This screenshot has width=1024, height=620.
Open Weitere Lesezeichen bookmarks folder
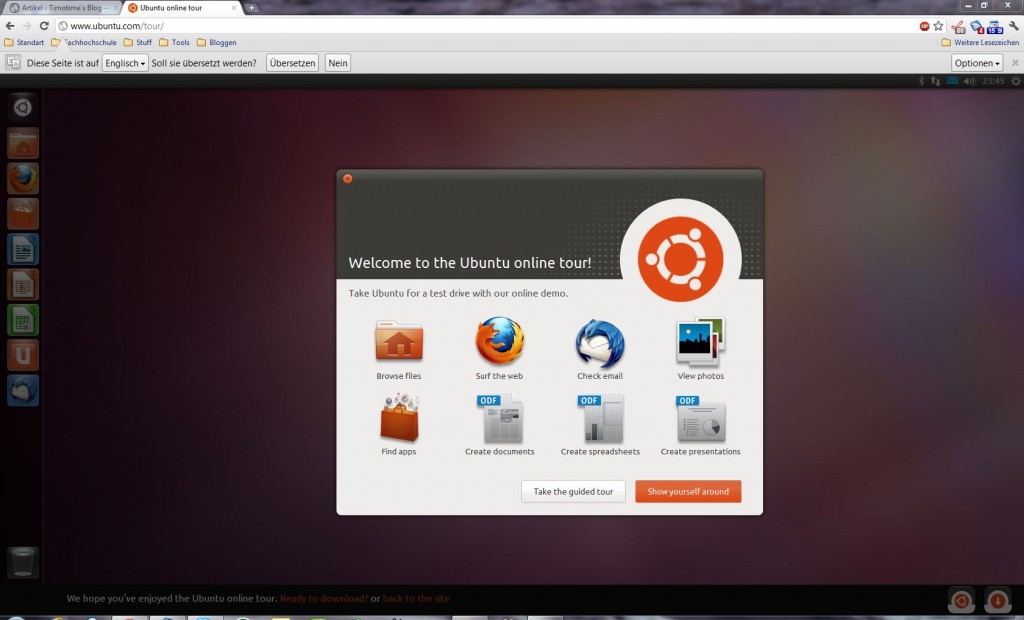point(980,42)
